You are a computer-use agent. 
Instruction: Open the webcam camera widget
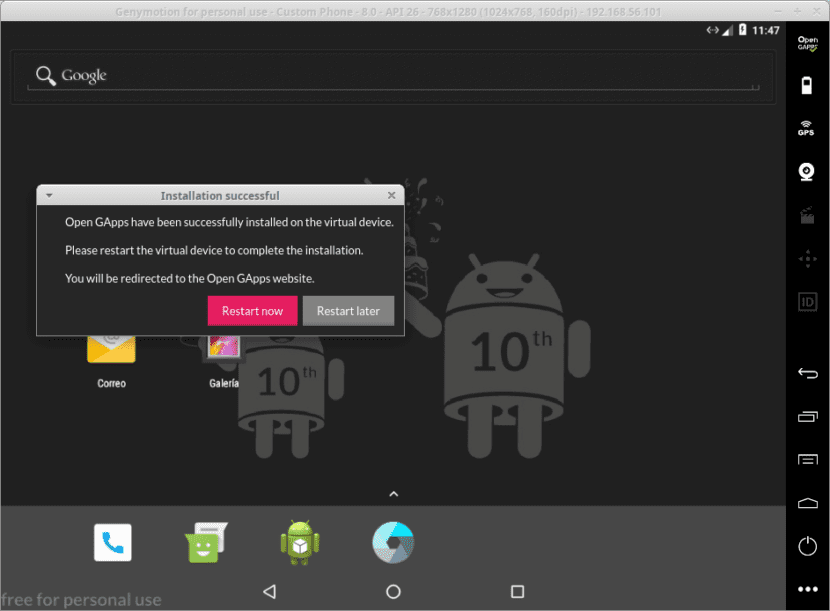(806, 172)
